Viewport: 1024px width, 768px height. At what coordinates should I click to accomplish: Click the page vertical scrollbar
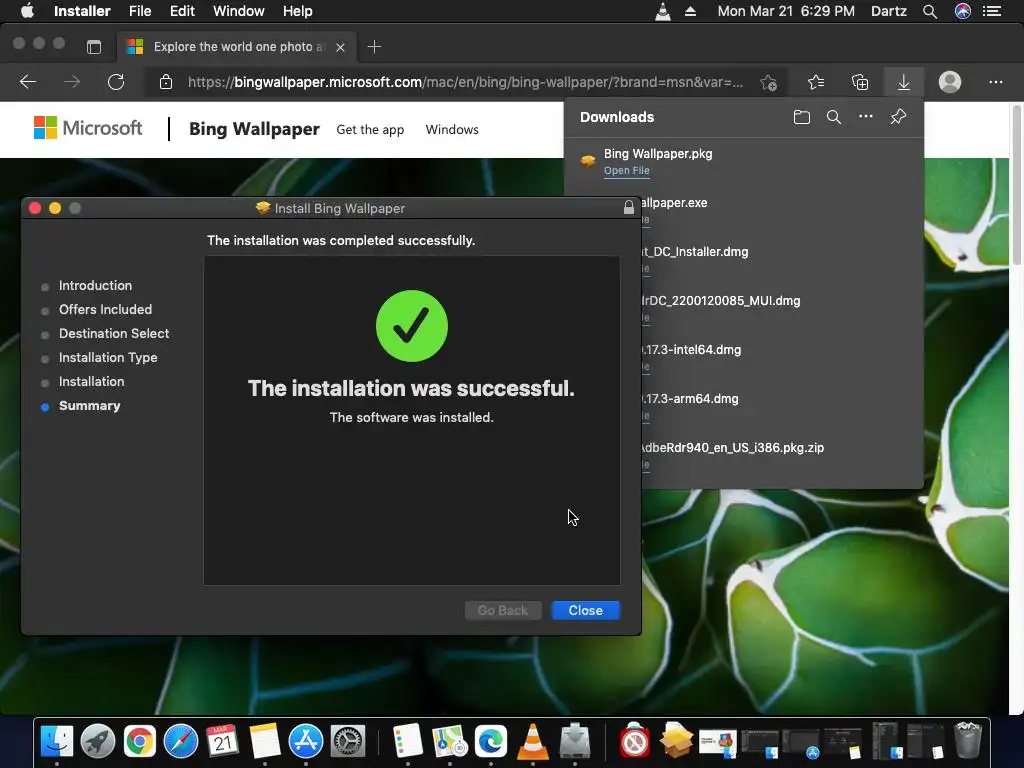[1016, 185]
